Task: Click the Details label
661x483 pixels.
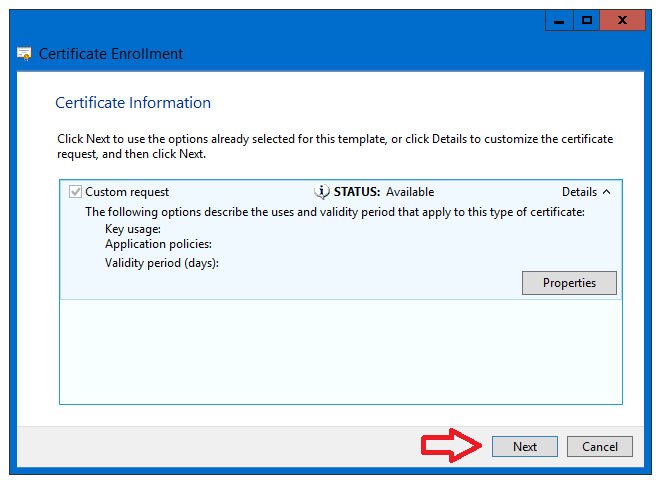Action: point(580,192)
